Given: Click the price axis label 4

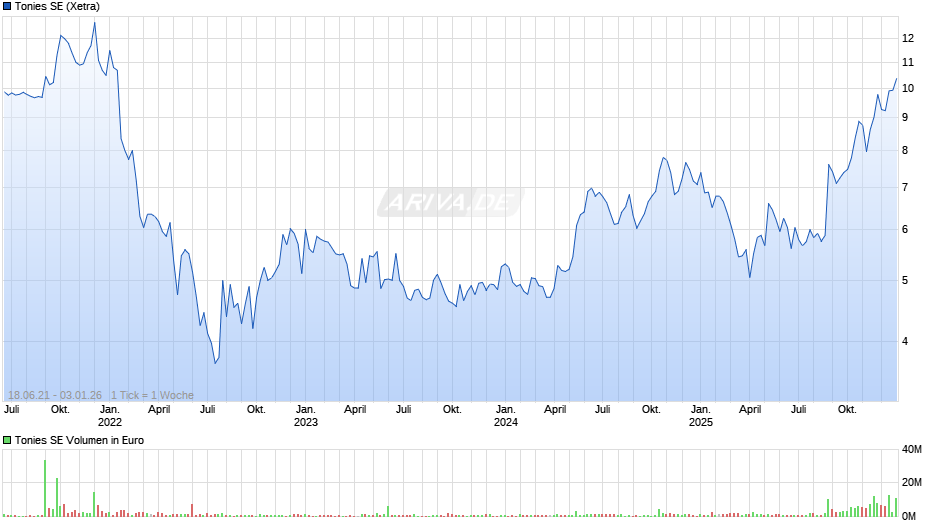Looking at the screenshot, I should click(x=905, y=341).
